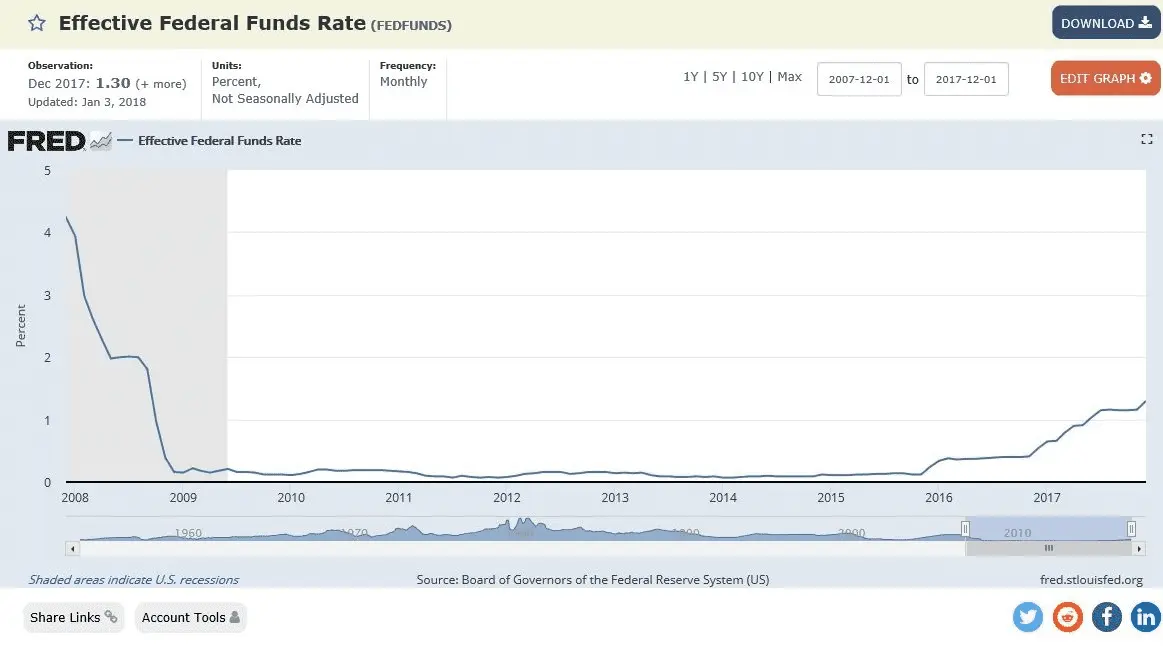Select the 1Y time range
The height and width of the screenshot is (646, 1163).
(691, 77)
